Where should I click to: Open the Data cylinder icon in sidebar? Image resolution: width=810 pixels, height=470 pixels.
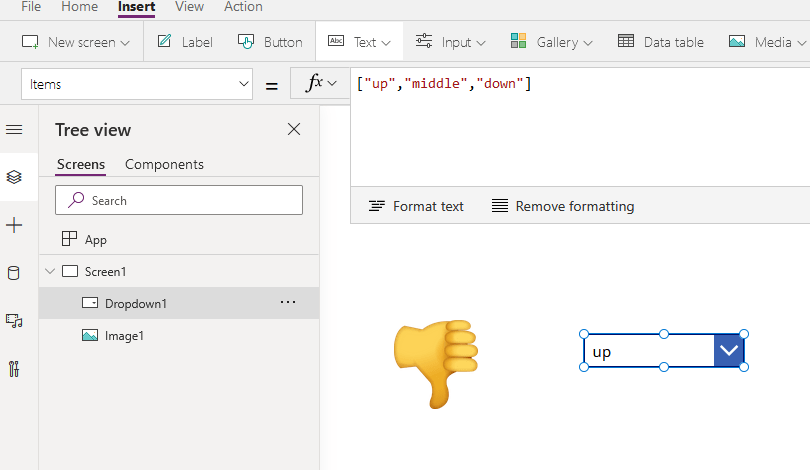tap(14, 273)
